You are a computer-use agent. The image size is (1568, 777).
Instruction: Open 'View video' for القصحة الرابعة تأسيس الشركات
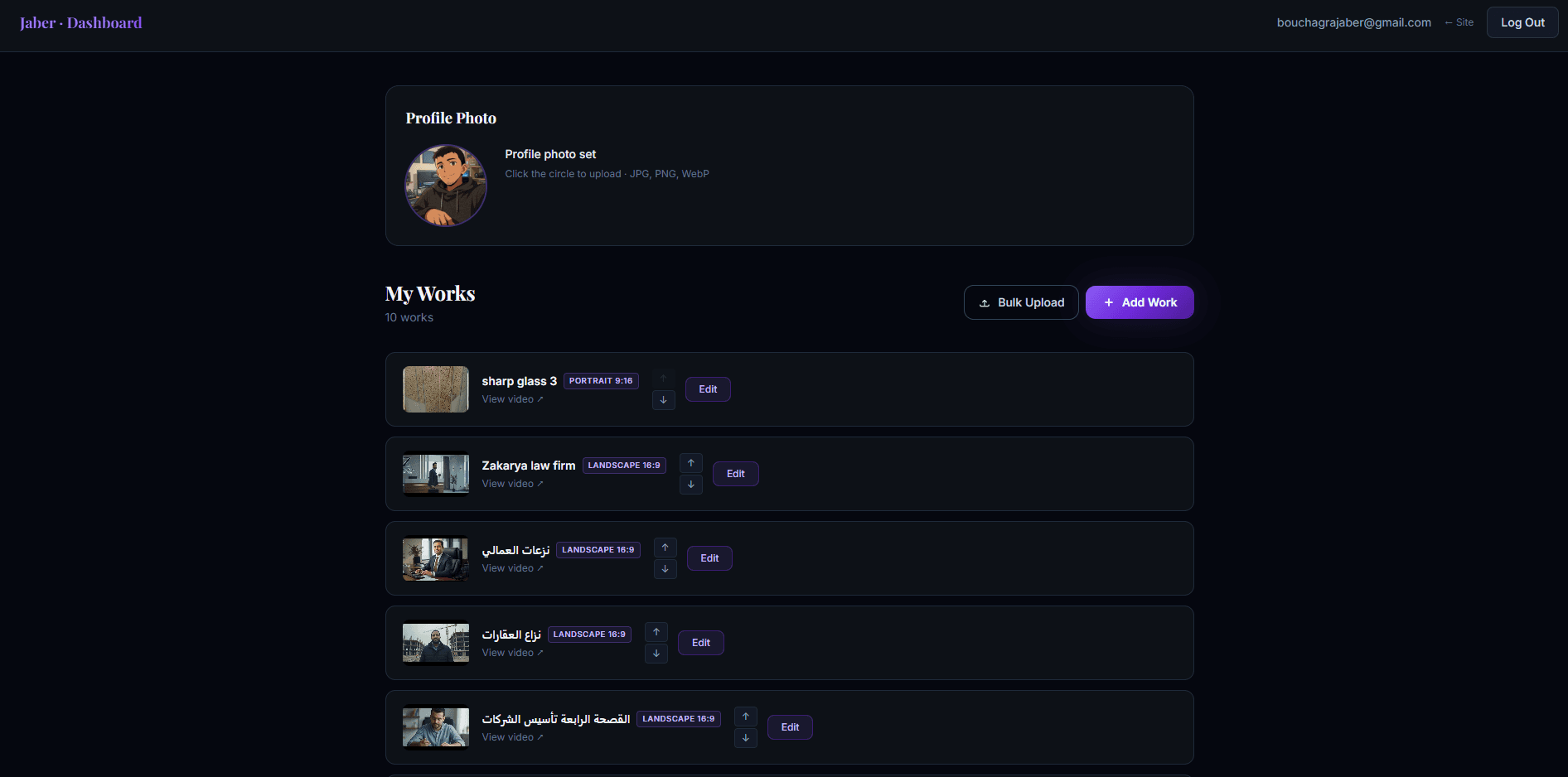click(x=512, y=737)
